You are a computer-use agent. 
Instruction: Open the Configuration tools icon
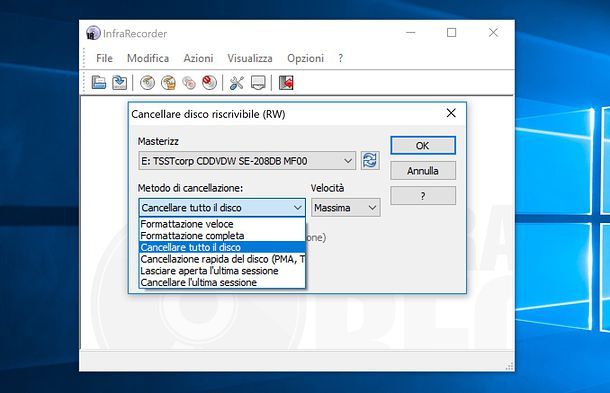237,82
